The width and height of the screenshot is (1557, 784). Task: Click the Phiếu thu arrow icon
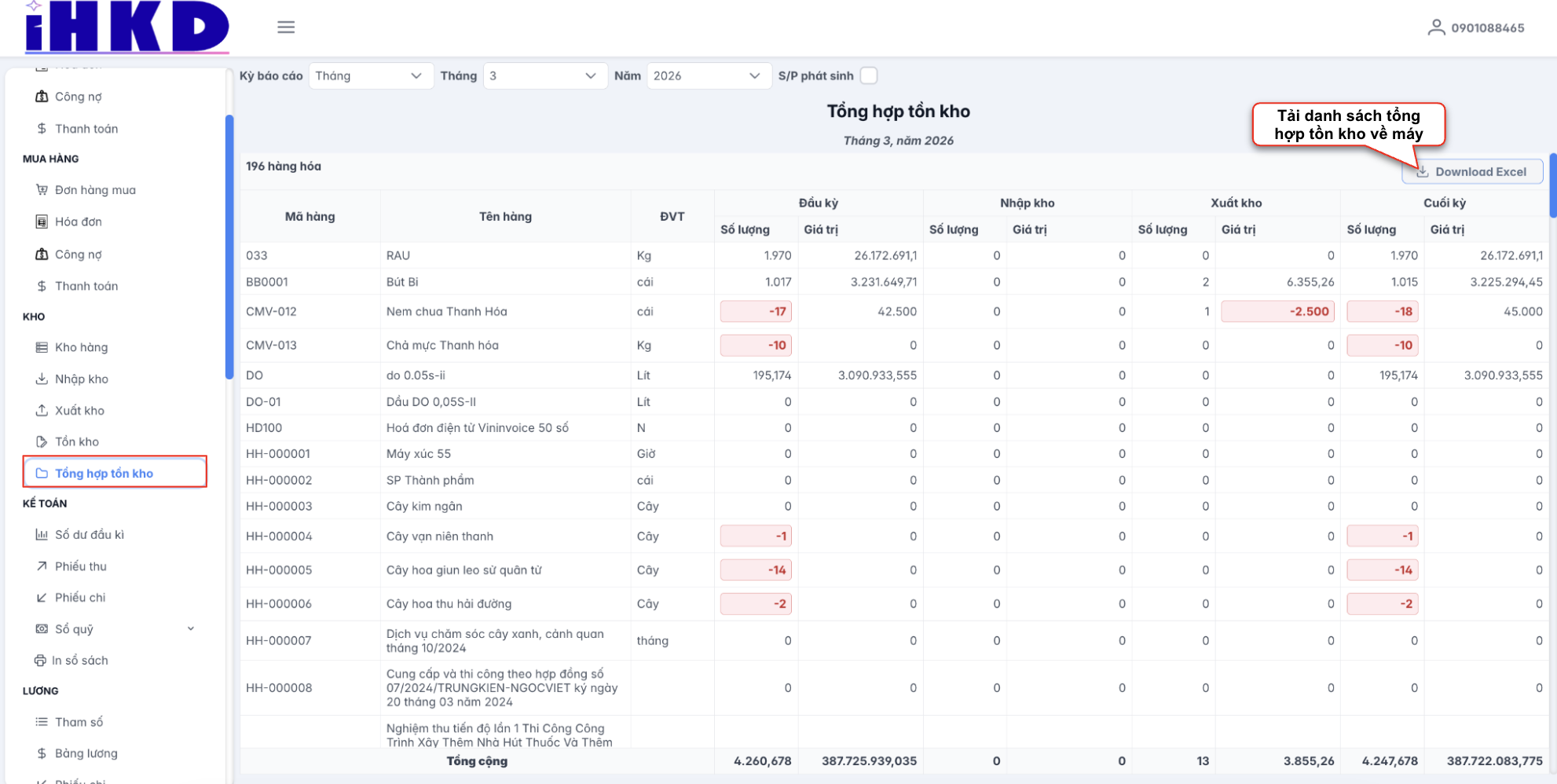[42, 566]
